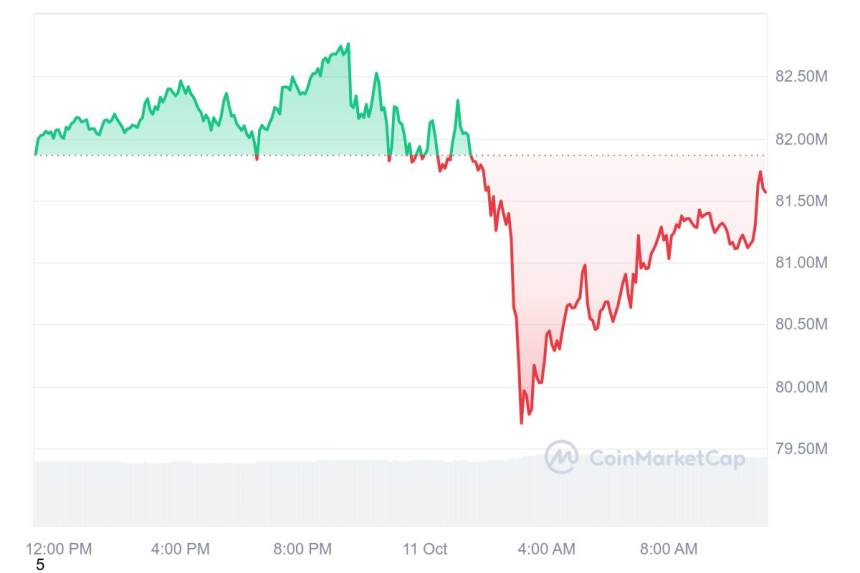860x573 pixels.
Task: Click the 82.00M axis label
Action: pos(801,139)
